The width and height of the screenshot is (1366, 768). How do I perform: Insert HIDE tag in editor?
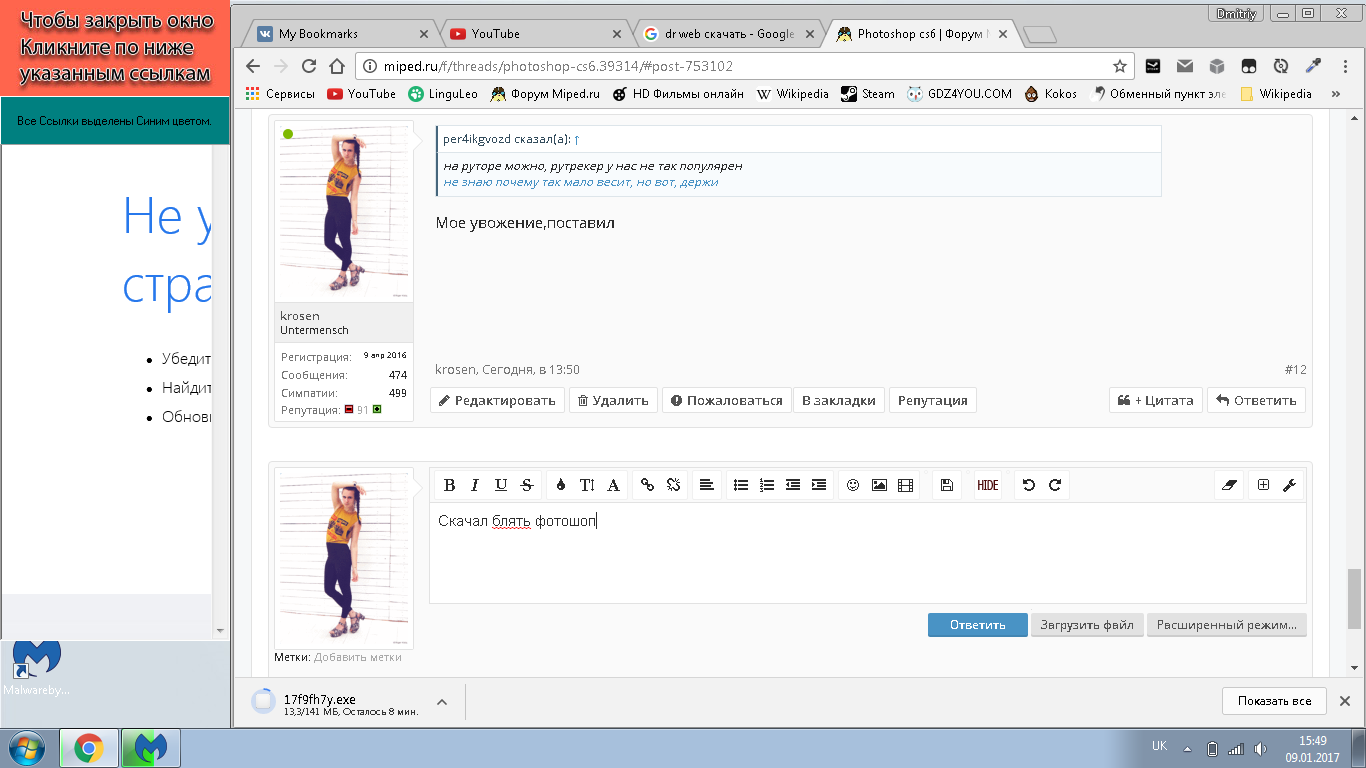(987, 485)
